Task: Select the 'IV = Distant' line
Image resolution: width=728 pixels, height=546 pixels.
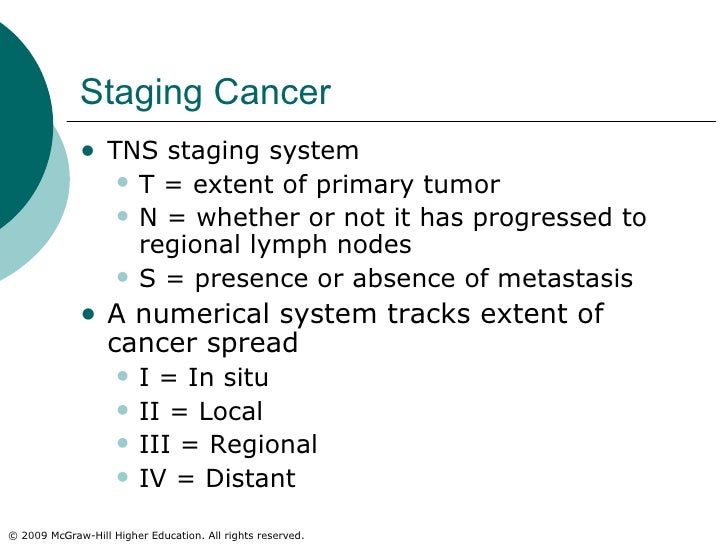Action: 217,478
